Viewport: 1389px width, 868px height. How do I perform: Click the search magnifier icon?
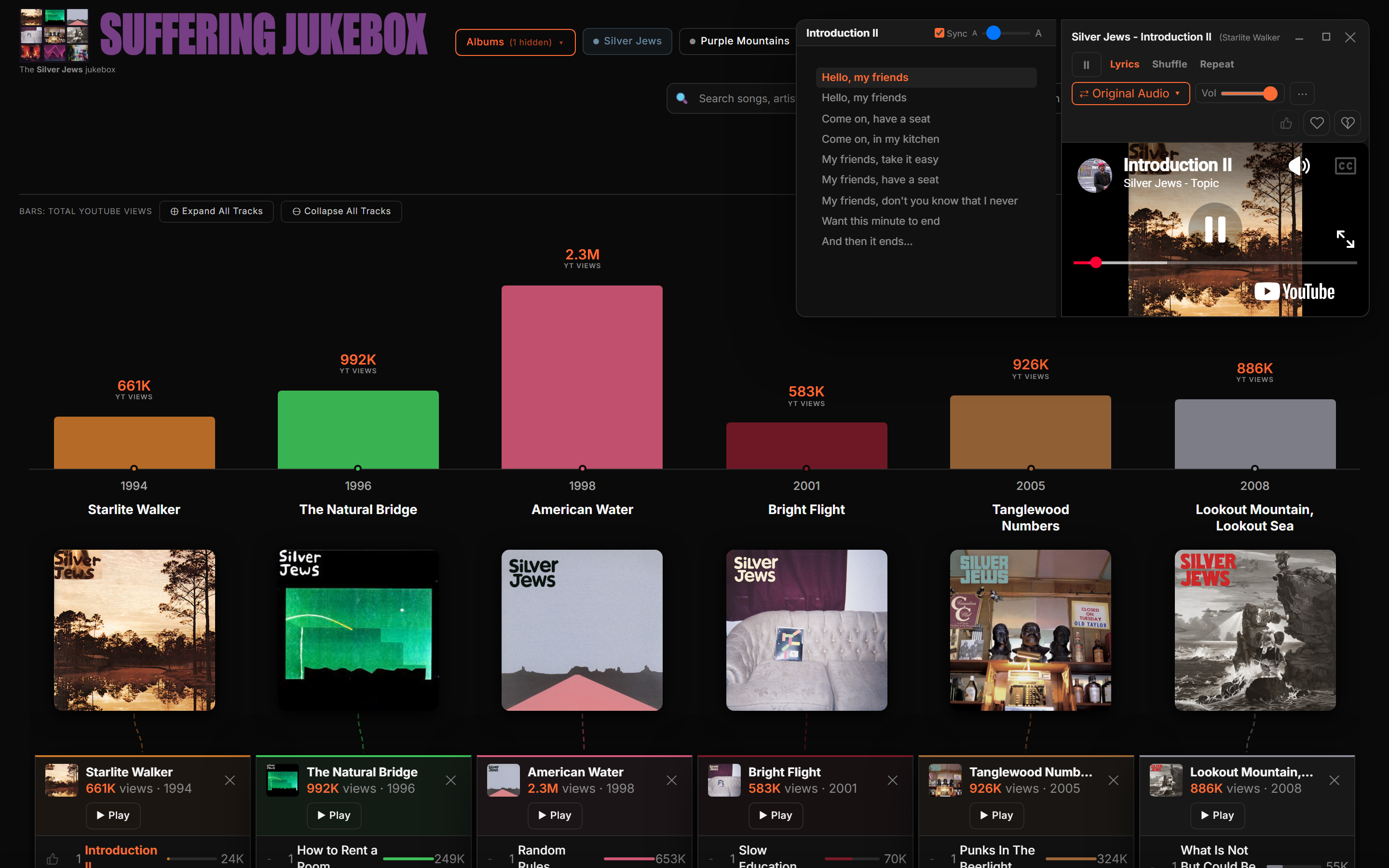[x=682, y=98]
